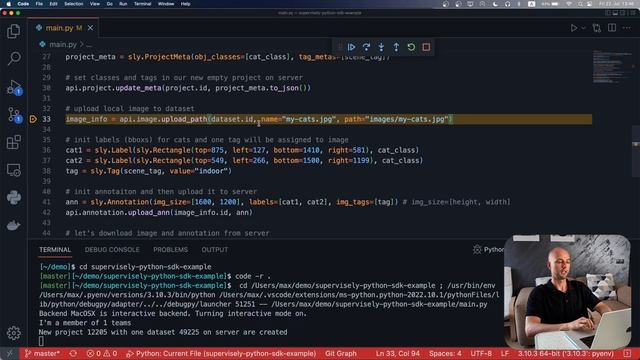
Task: Open the Run menu
Action: click(x=123, y=4)
